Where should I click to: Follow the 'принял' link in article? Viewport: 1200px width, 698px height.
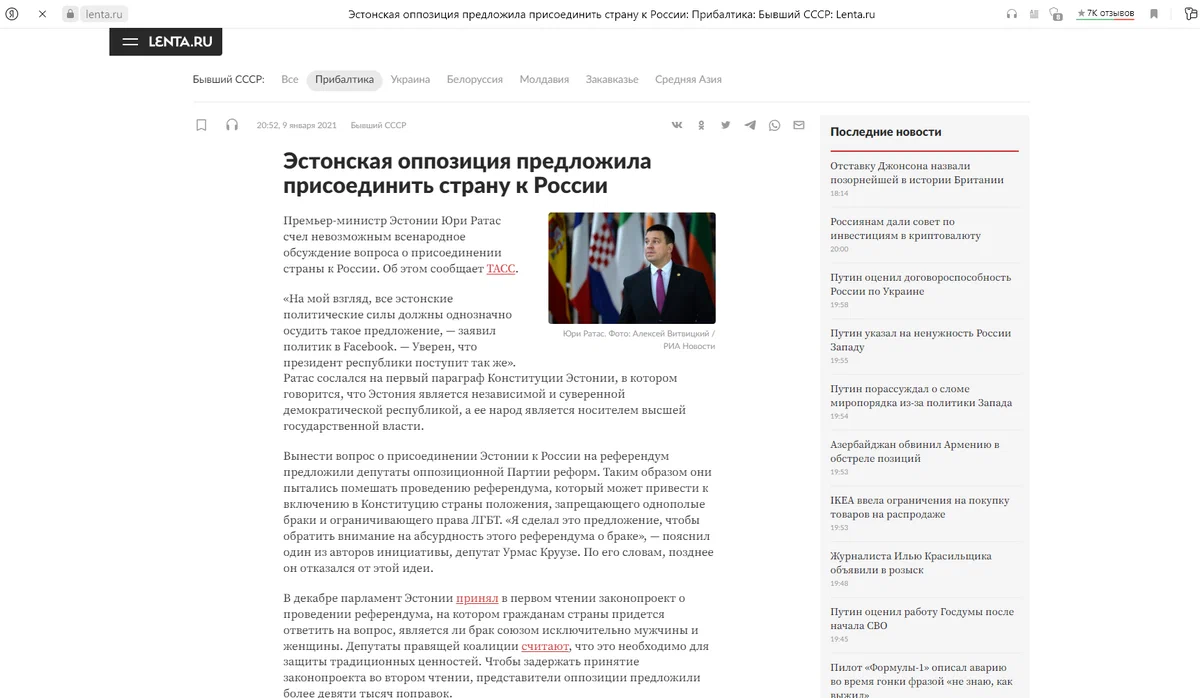[477, 598]
